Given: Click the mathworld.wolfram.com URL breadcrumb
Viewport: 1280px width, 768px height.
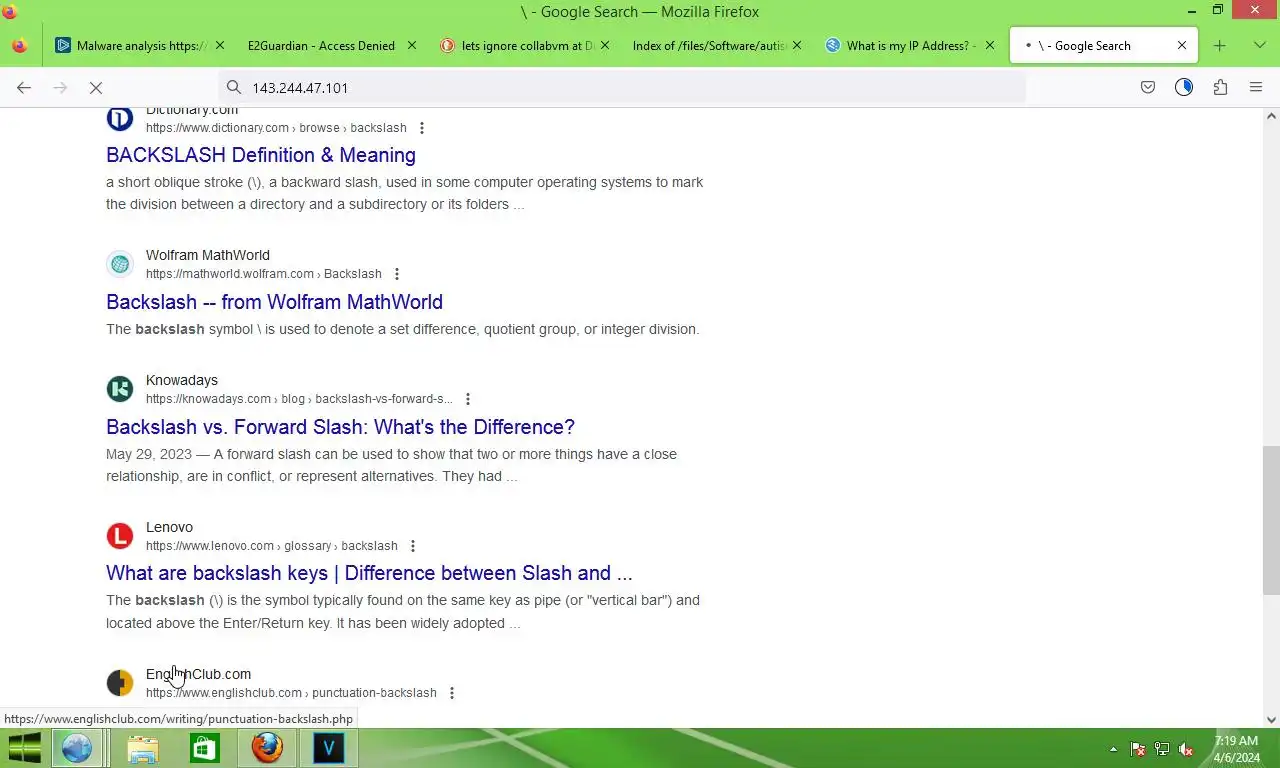Looking at the screenshot, I should [x=264, y=274].
